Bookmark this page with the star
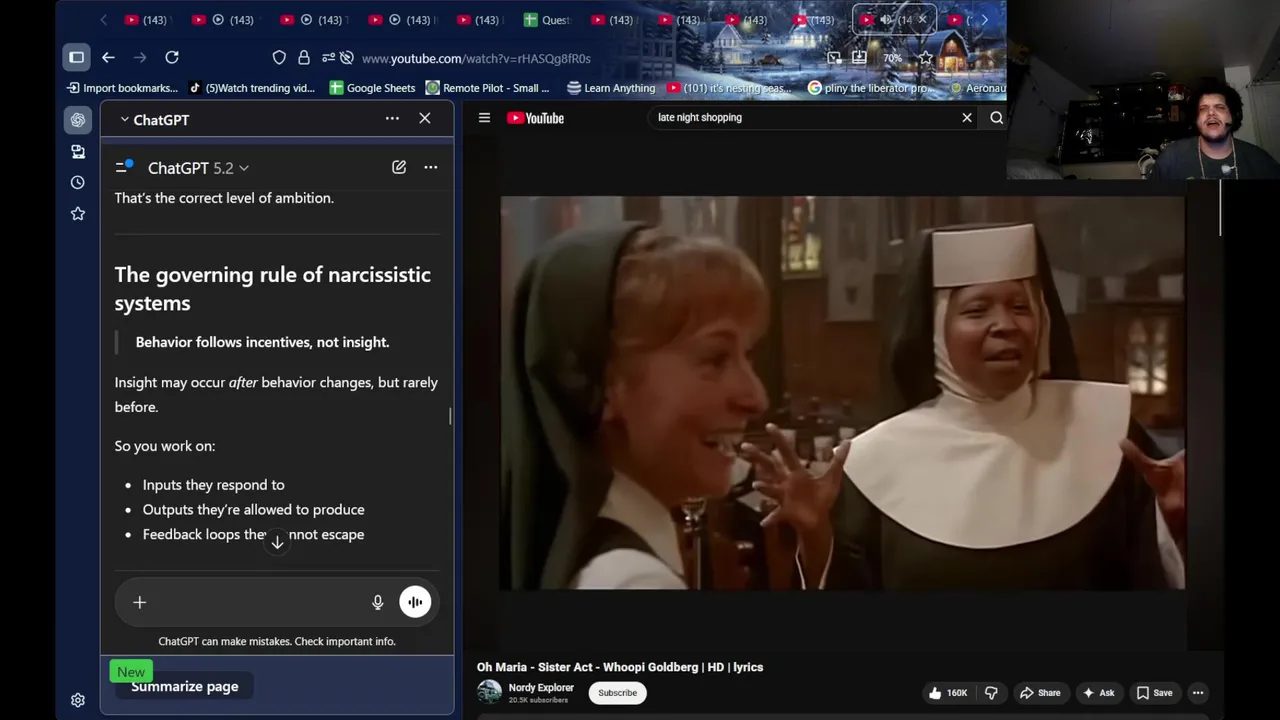 [926, 58]
